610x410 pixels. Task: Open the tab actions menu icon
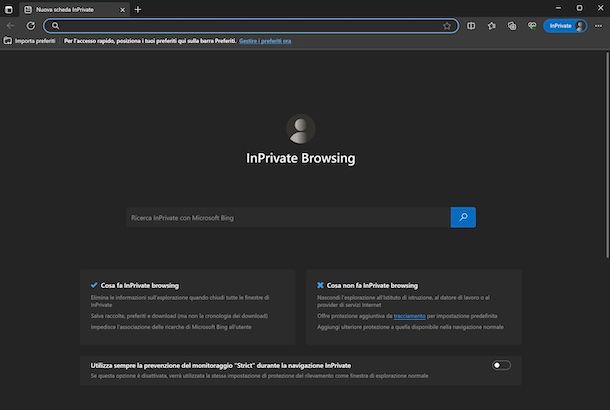[x=8, y=9]
